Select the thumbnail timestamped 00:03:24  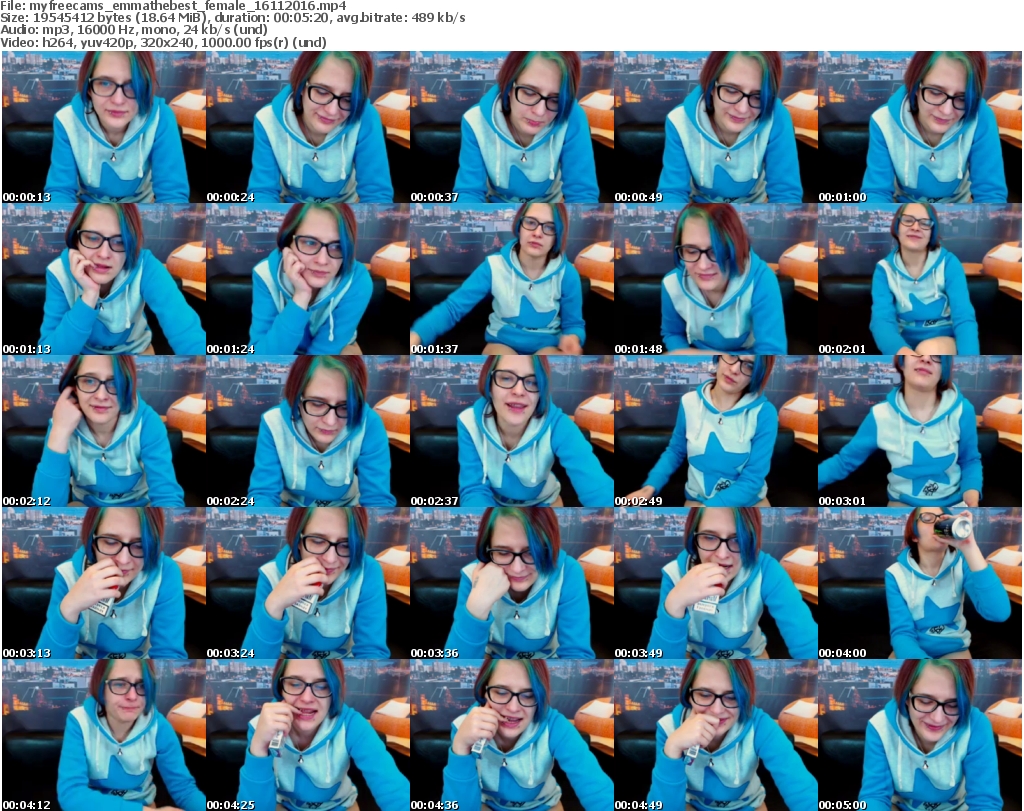(x=307, y=583)
